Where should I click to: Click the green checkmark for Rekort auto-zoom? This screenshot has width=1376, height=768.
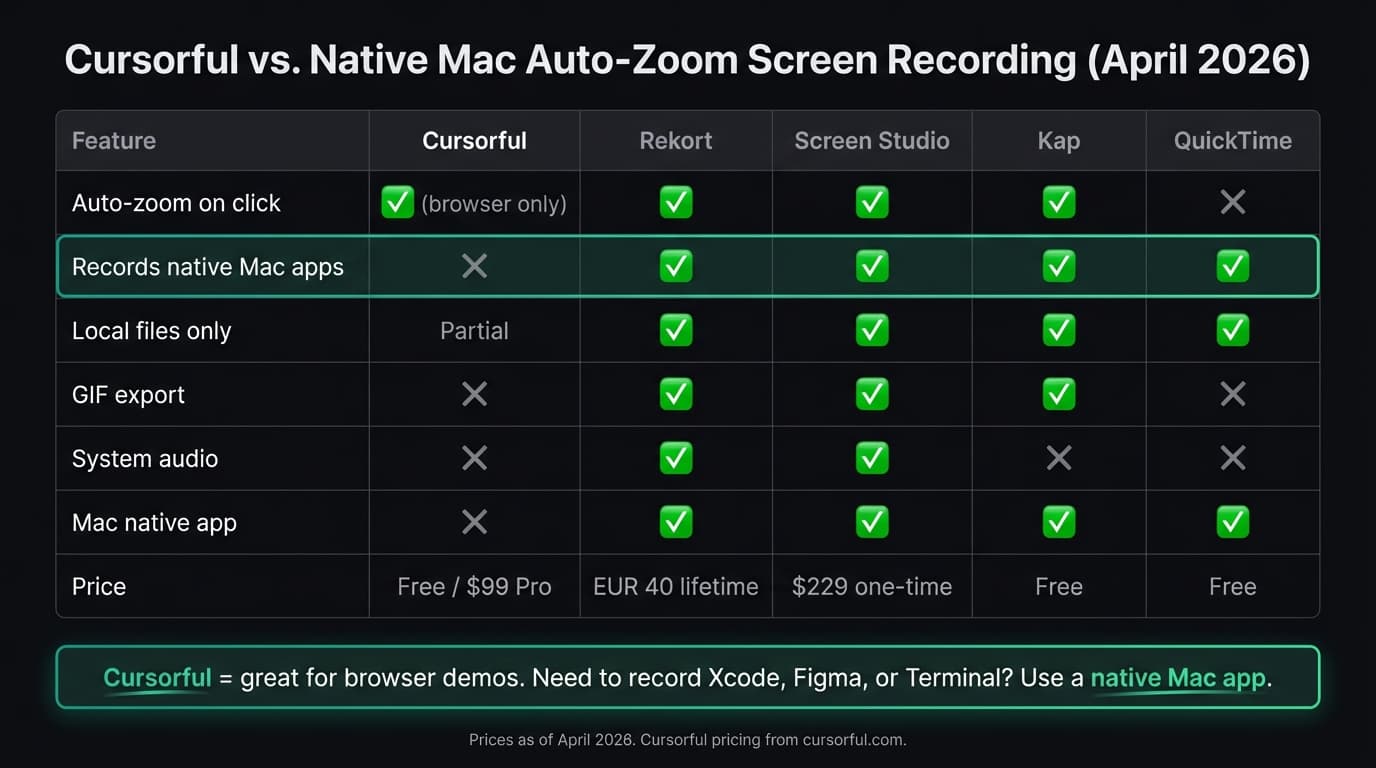(x=675, y=202)
